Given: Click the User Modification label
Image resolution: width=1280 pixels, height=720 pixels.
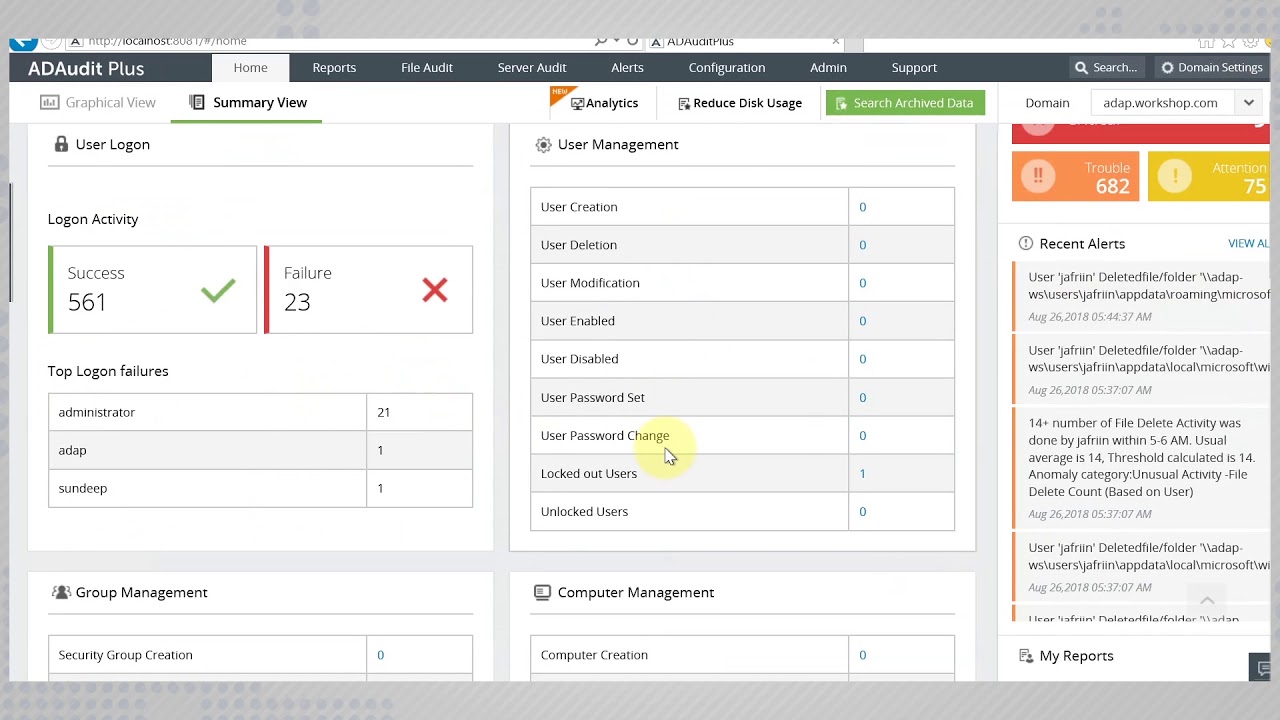Looking at the screenshot, I should tap(590, 283).
